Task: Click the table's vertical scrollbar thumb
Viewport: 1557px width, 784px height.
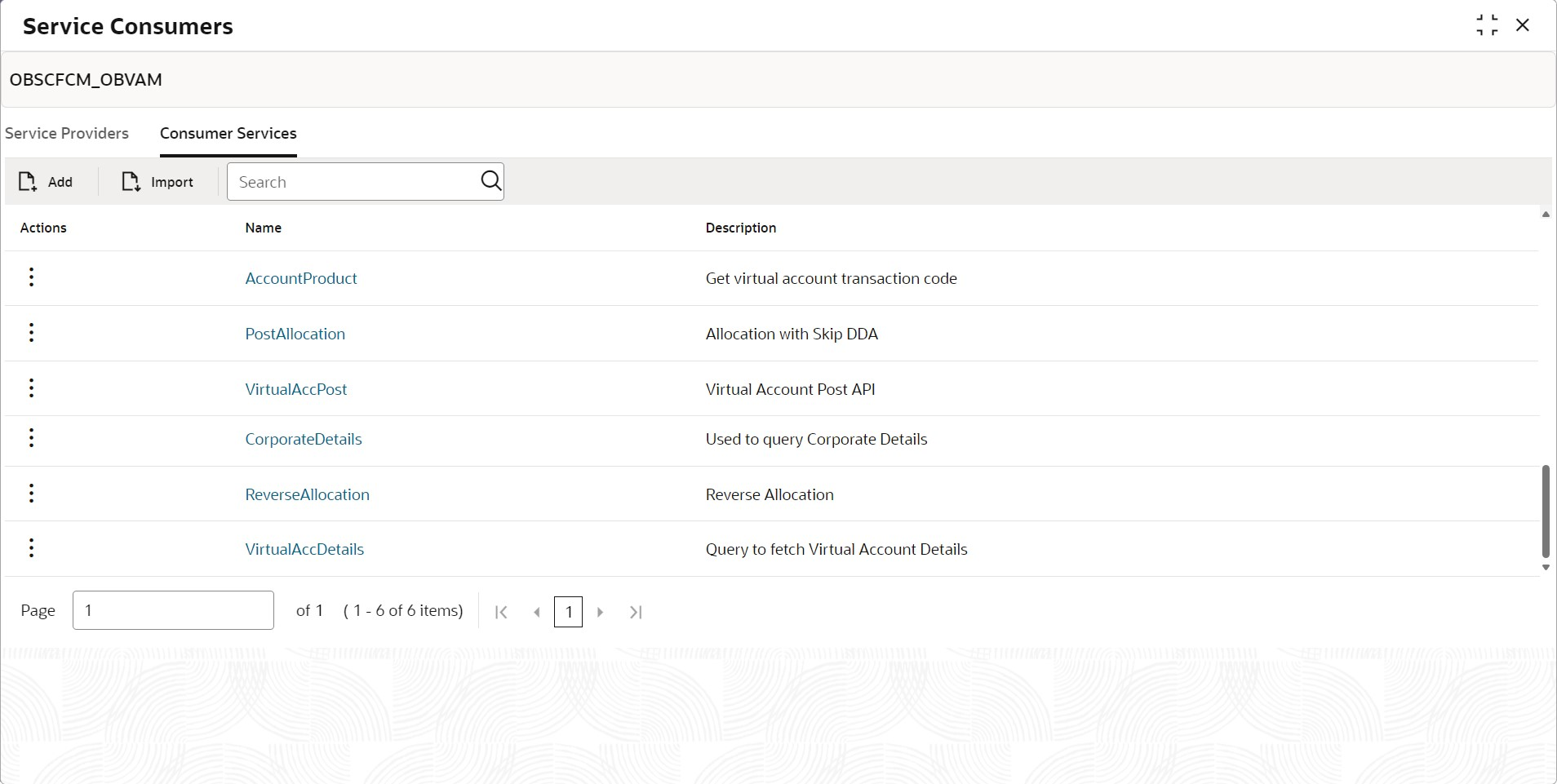Action: pyautogui.click(x=1546, y=512)
